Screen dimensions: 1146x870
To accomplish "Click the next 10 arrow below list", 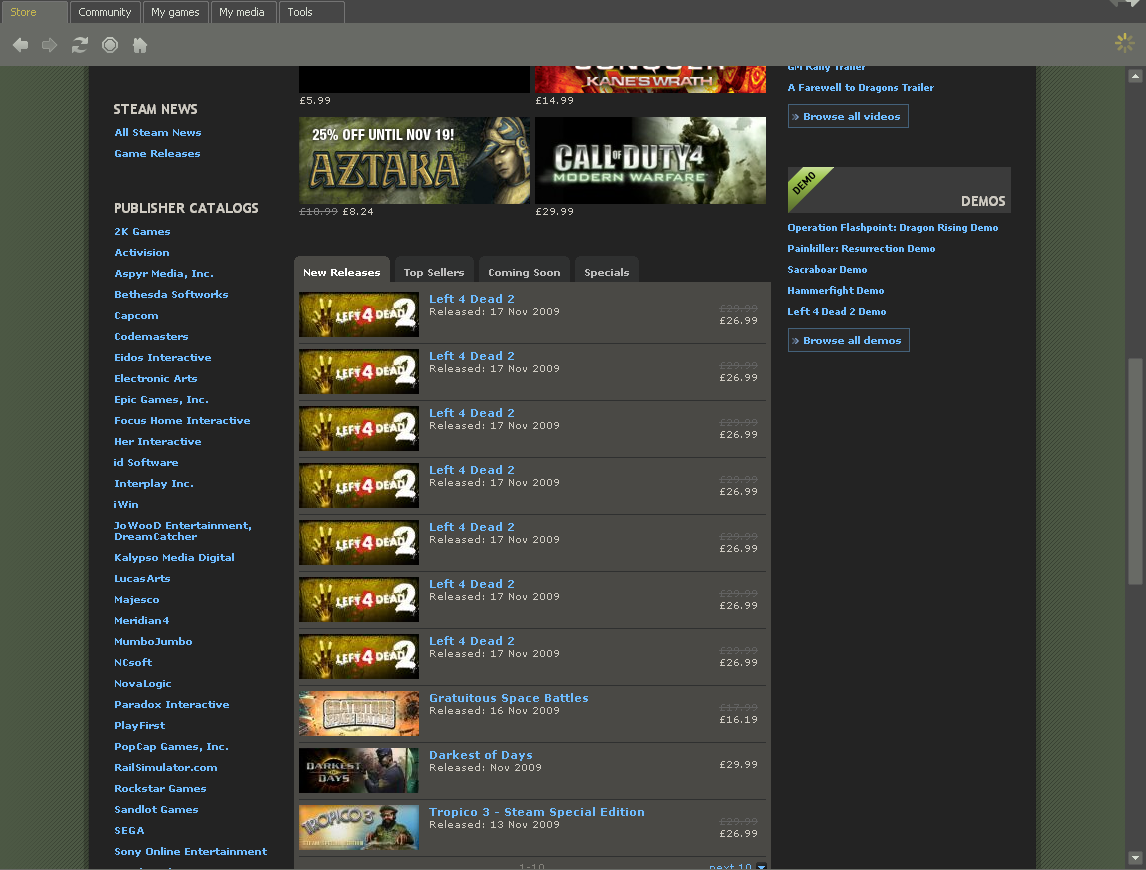I will coord(761,867).
